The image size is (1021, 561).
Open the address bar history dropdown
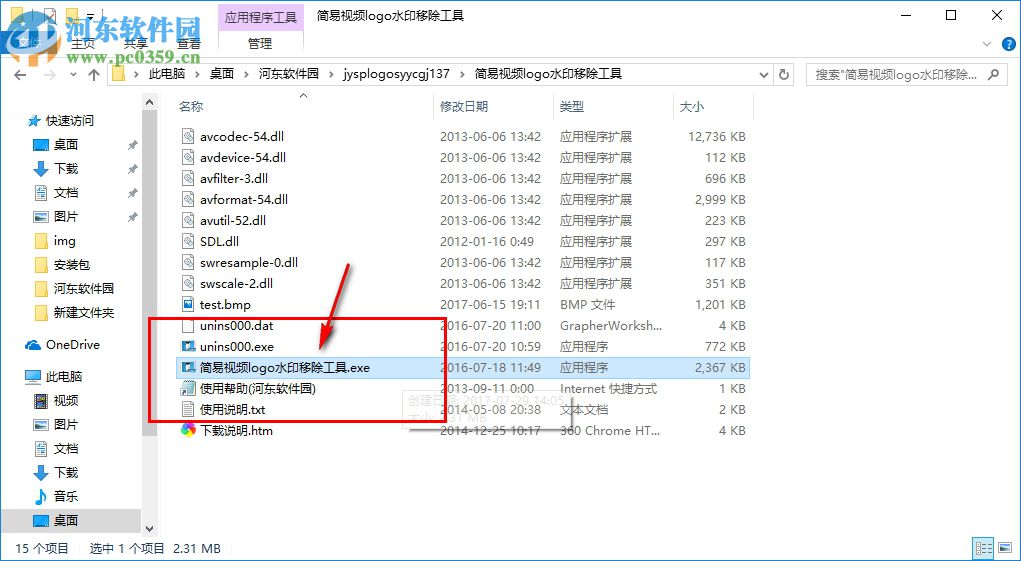763,74
